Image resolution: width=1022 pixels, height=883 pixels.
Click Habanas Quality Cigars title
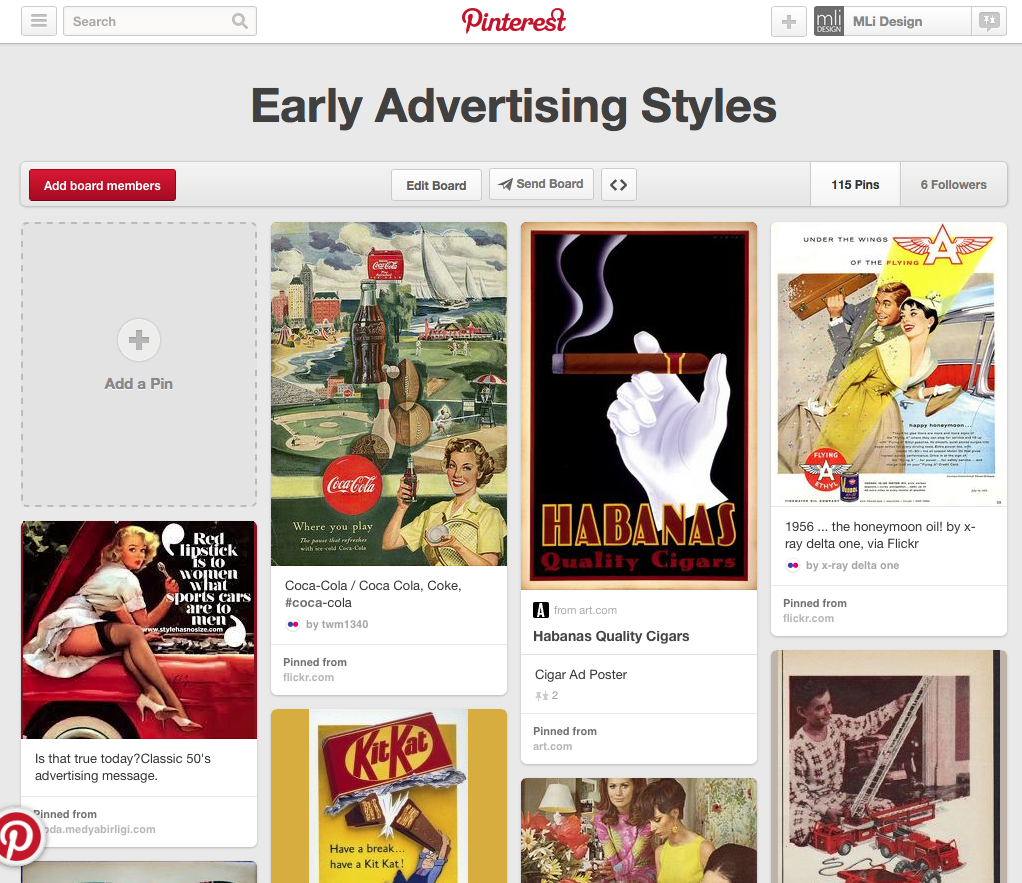[x=611, y=636]
